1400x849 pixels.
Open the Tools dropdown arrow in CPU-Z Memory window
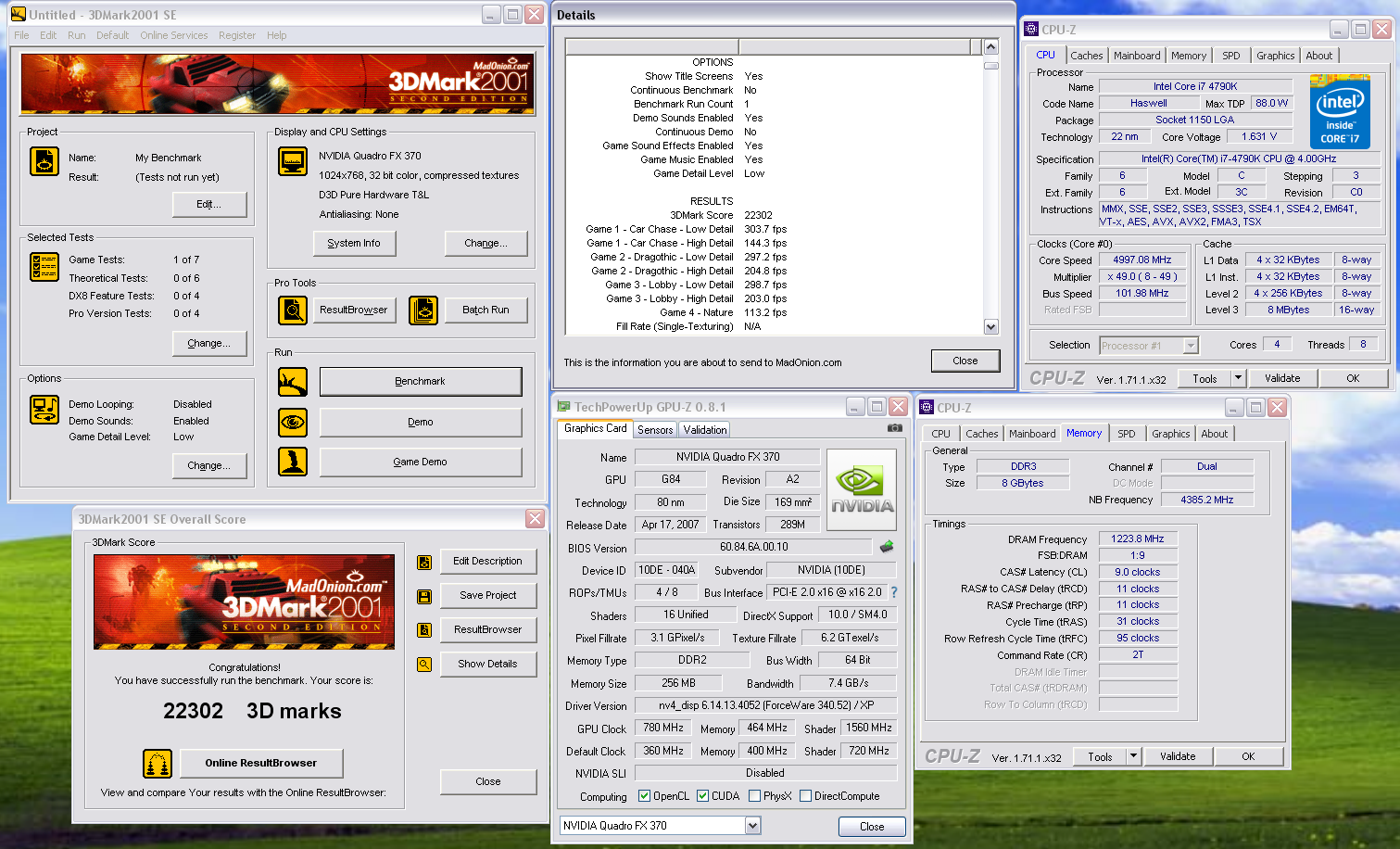(x=1133, y=756)
